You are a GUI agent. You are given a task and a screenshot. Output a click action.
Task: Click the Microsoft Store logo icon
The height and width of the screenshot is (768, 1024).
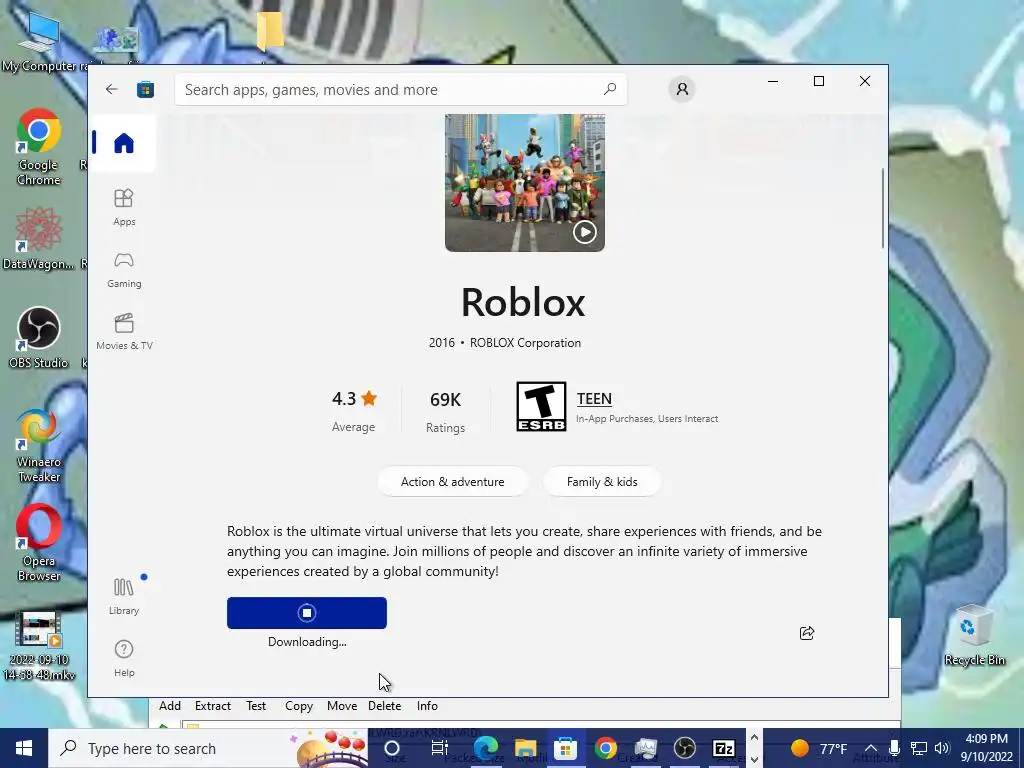tap(145, 89)
